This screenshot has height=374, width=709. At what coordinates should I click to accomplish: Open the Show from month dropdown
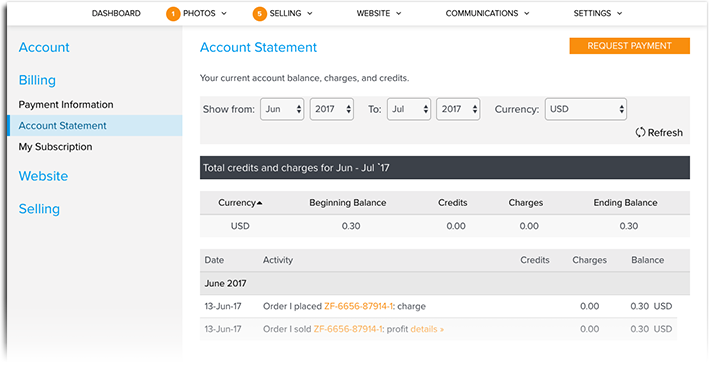pos(282,109)
